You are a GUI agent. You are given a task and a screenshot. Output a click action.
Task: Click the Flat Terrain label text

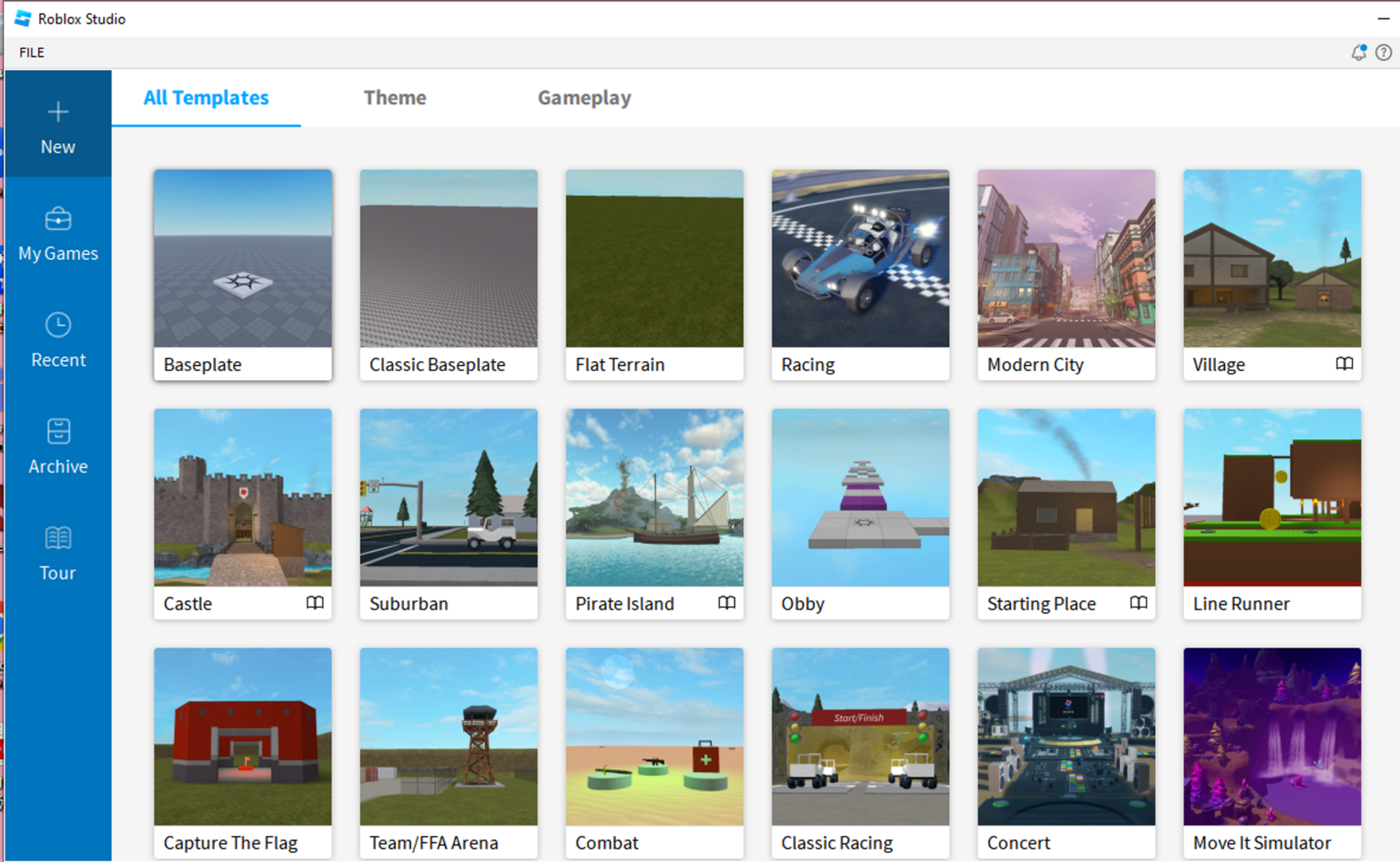620,365
